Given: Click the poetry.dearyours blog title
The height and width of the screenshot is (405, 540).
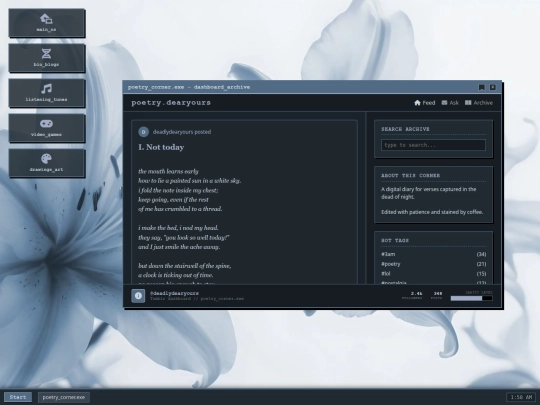Looking at the screenshot, I should click(171, 103).
